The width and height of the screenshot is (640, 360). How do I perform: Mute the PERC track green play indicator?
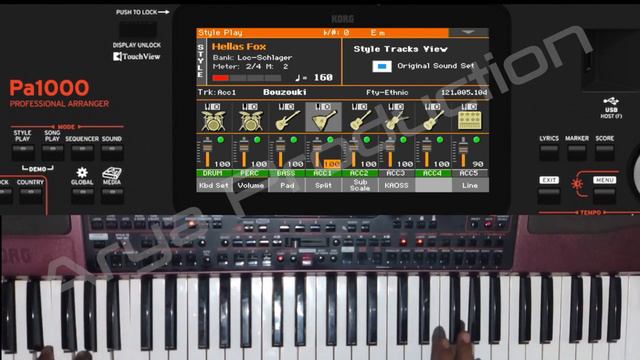(257, 140)
